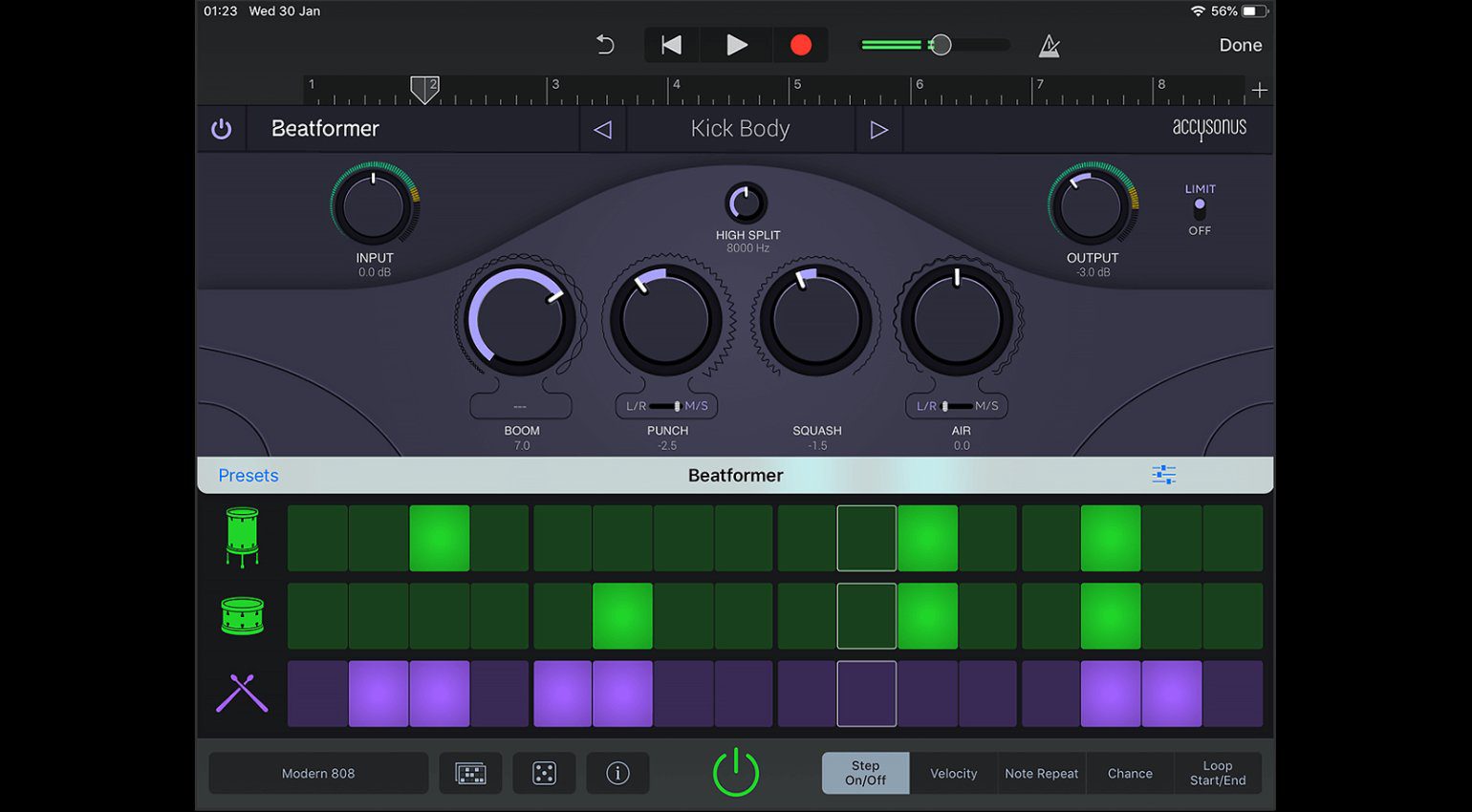Toggle the LIMIT switch
This screenshot has height=812, width=1472.
pos(1200,209)
